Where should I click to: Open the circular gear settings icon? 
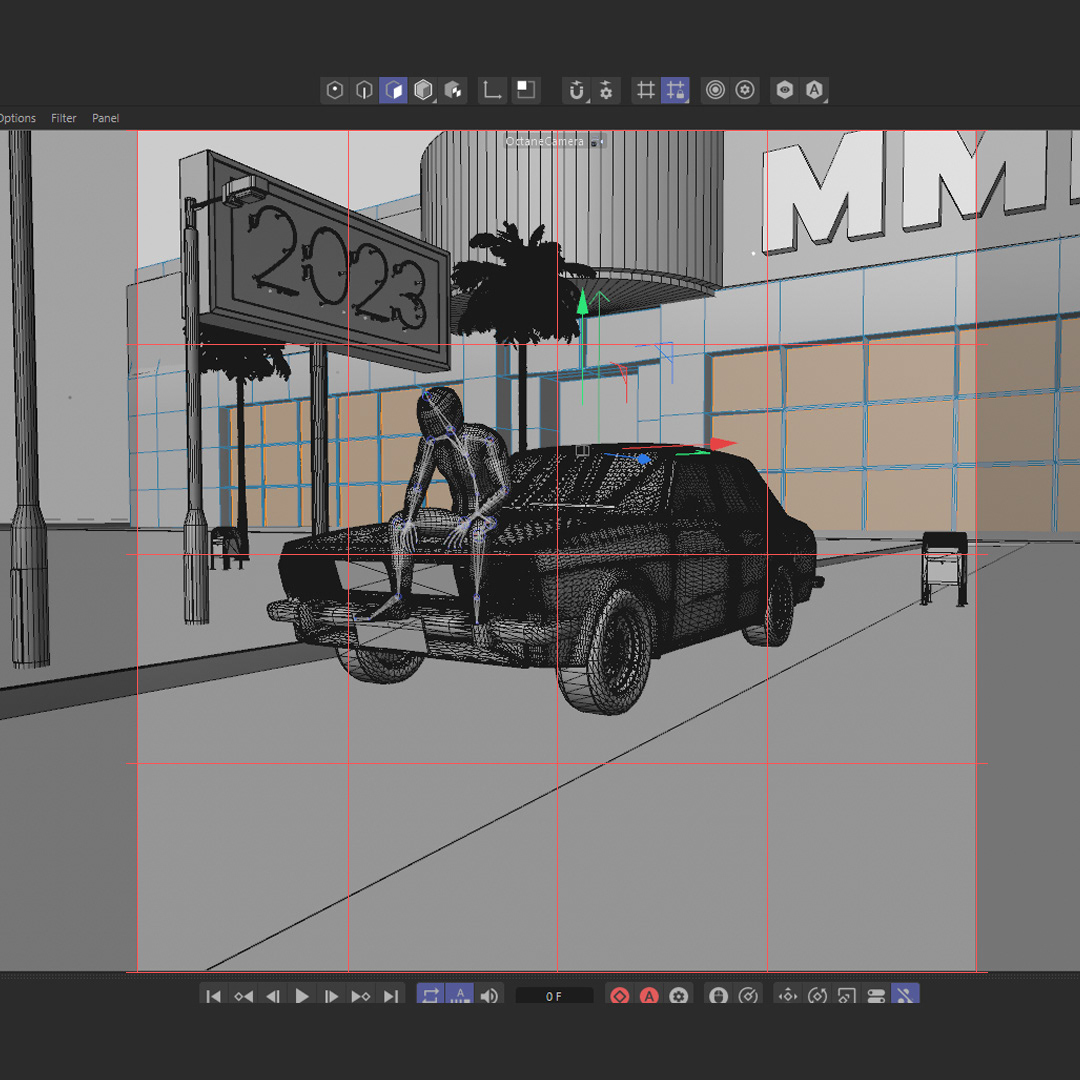click(x=745, y=90)
